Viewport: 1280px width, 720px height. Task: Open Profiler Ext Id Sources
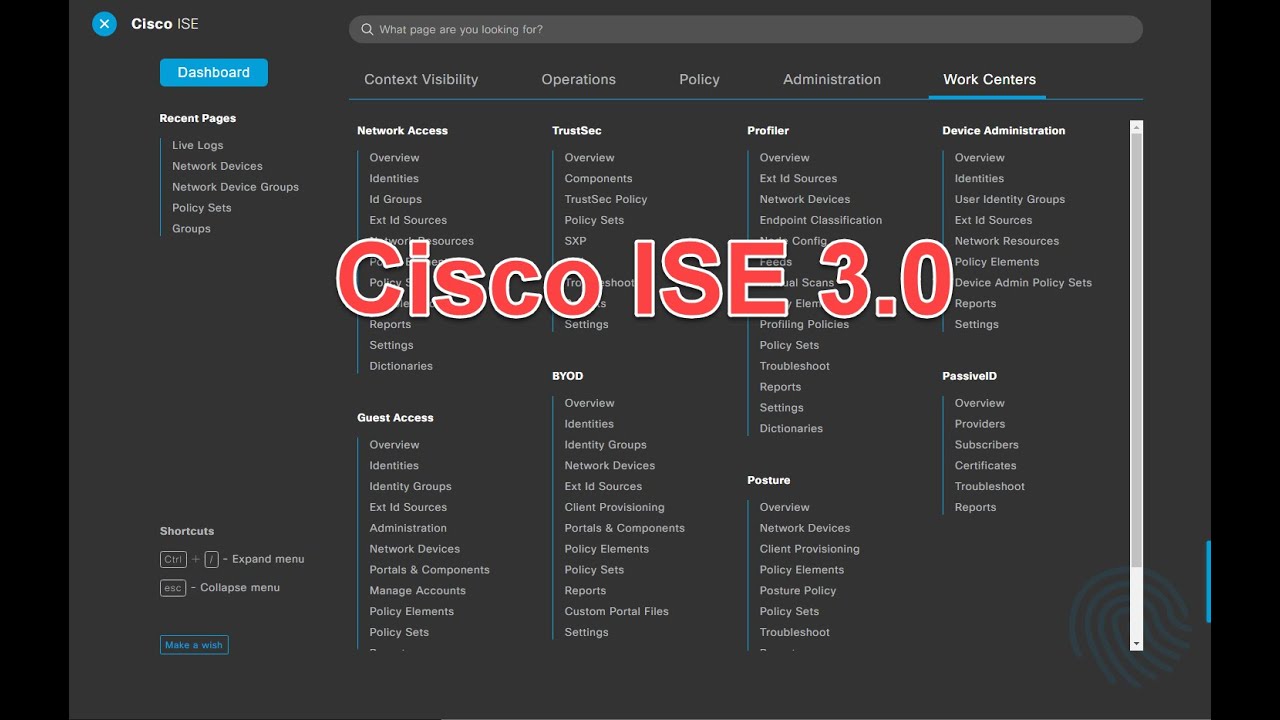point(798,179)
